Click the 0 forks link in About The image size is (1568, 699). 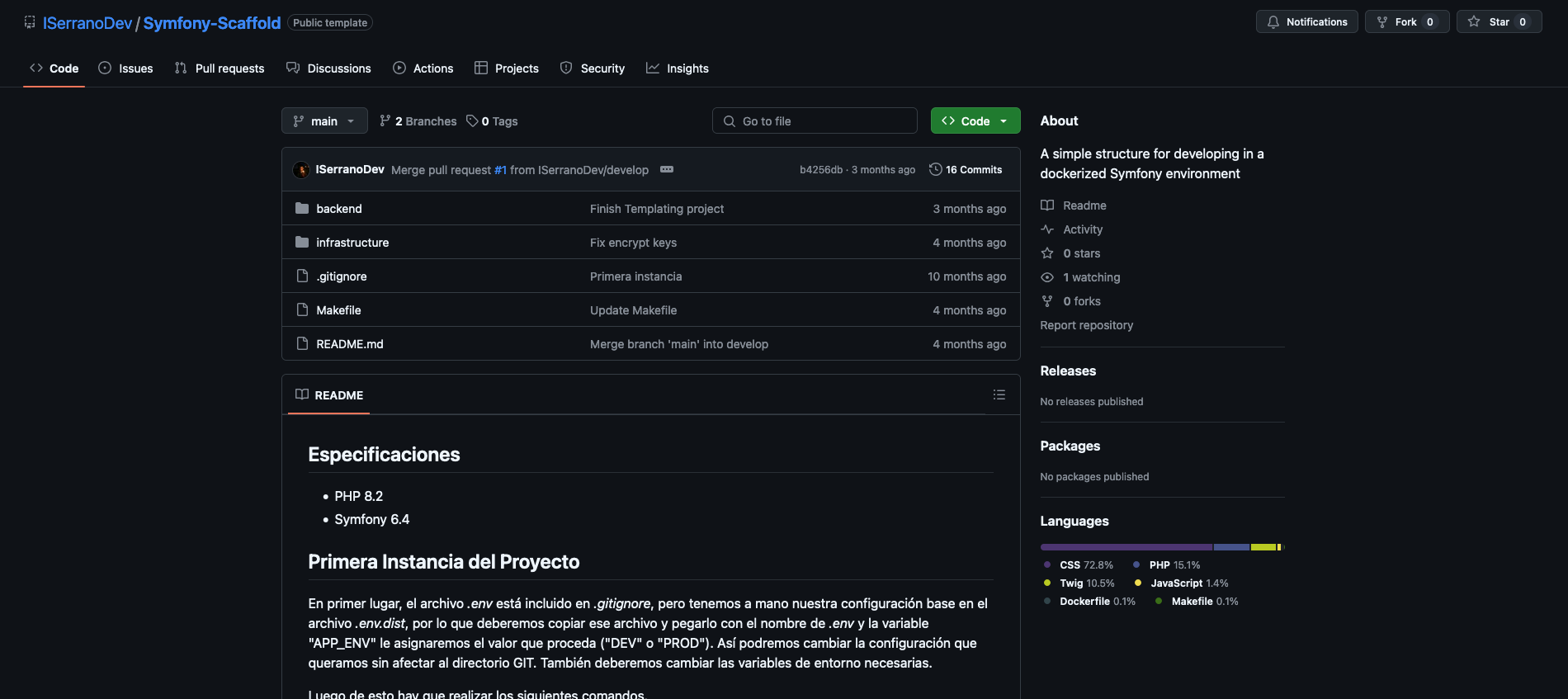(1071, 301)
